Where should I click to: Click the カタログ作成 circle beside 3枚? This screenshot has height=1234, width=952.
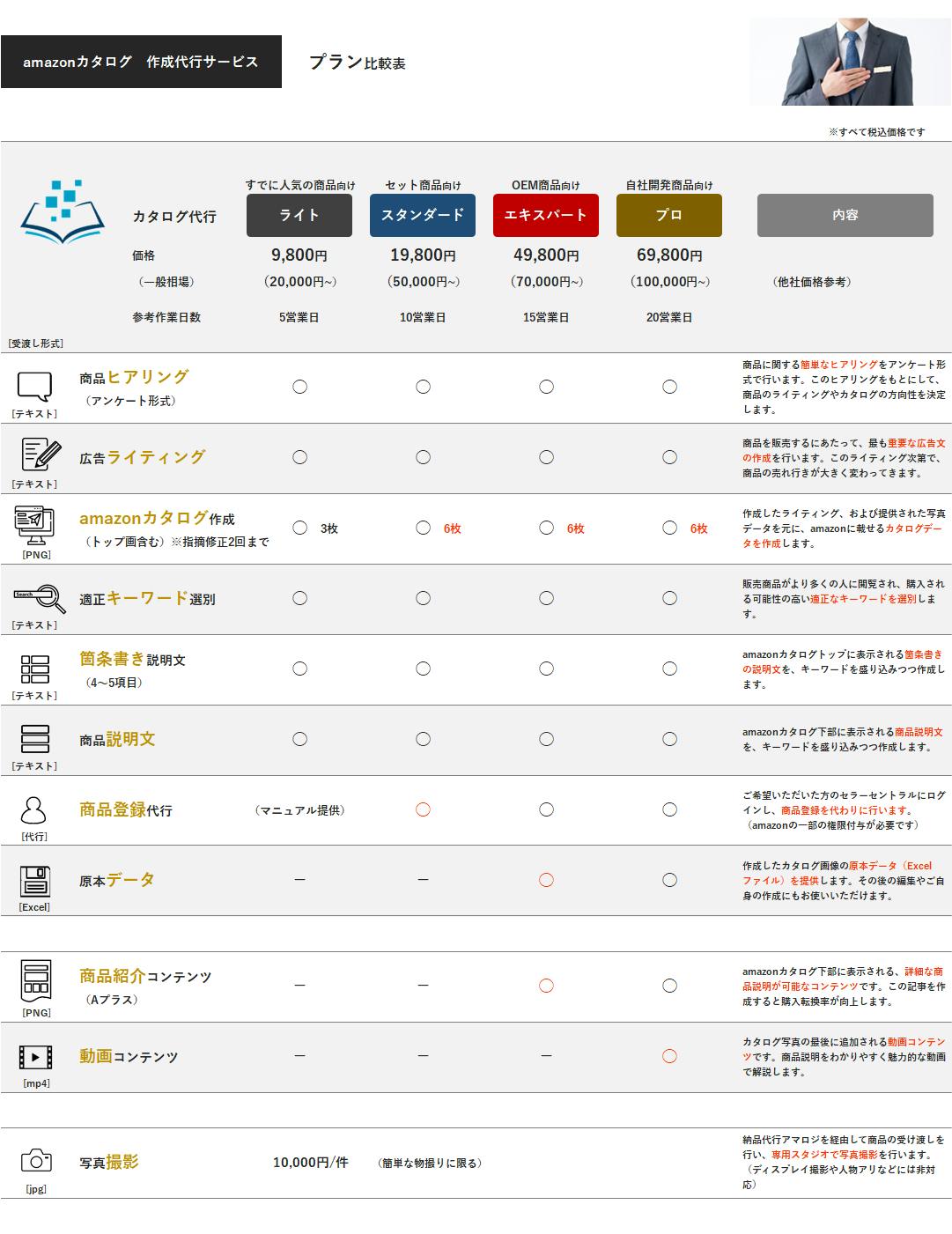tap(299, 528)
